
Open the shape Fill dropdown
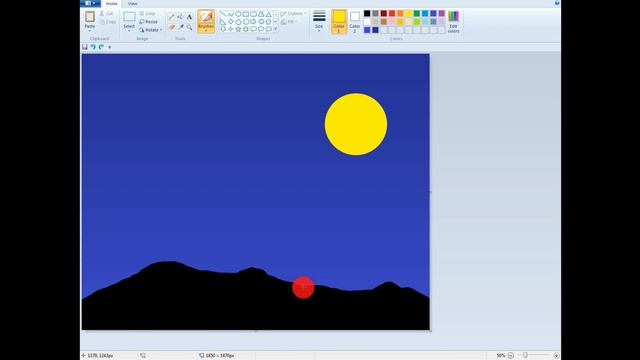[x=289, y=22]
